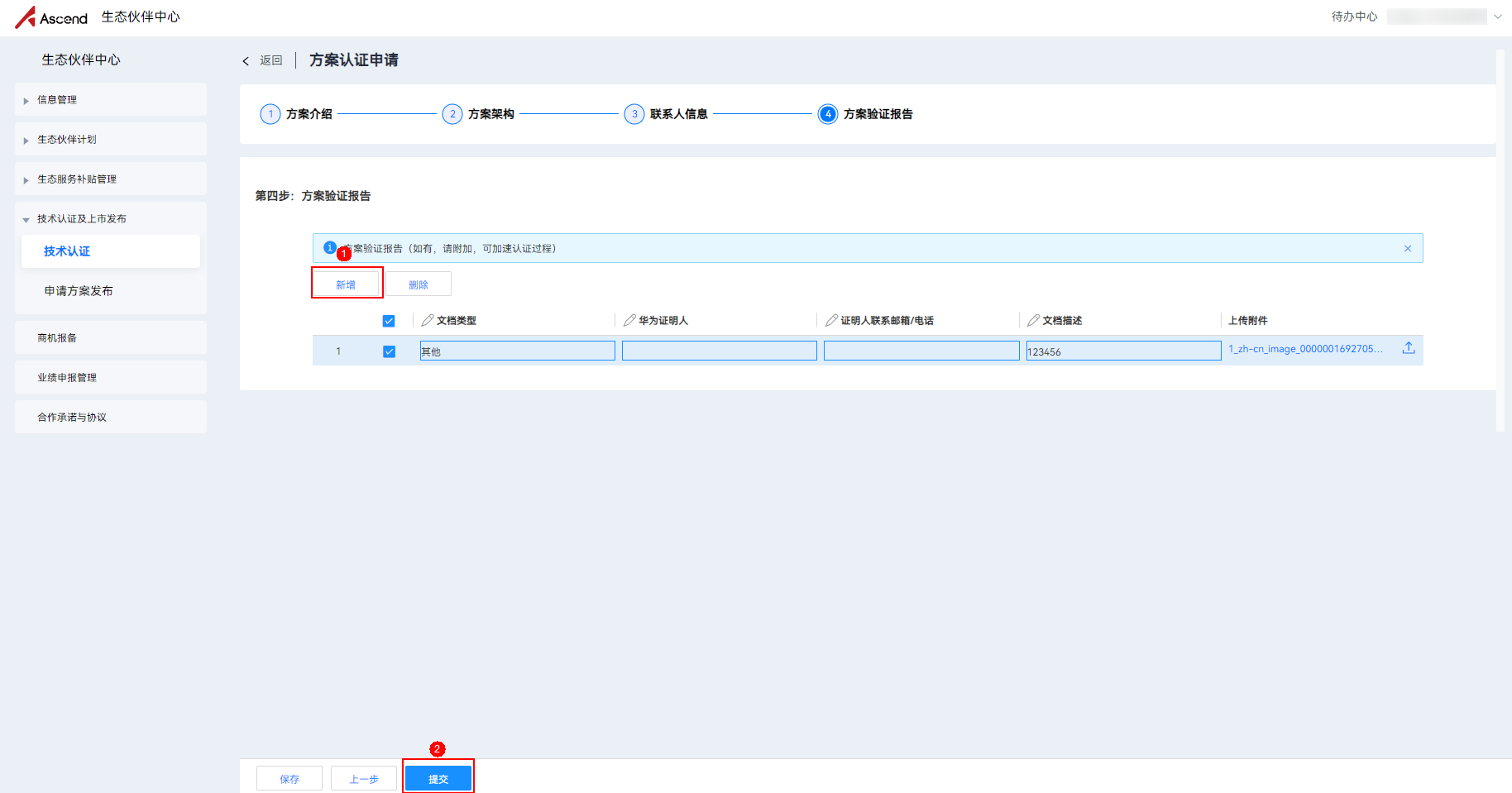
Task: Click the 保存 button
Action: tap(289, 779)
